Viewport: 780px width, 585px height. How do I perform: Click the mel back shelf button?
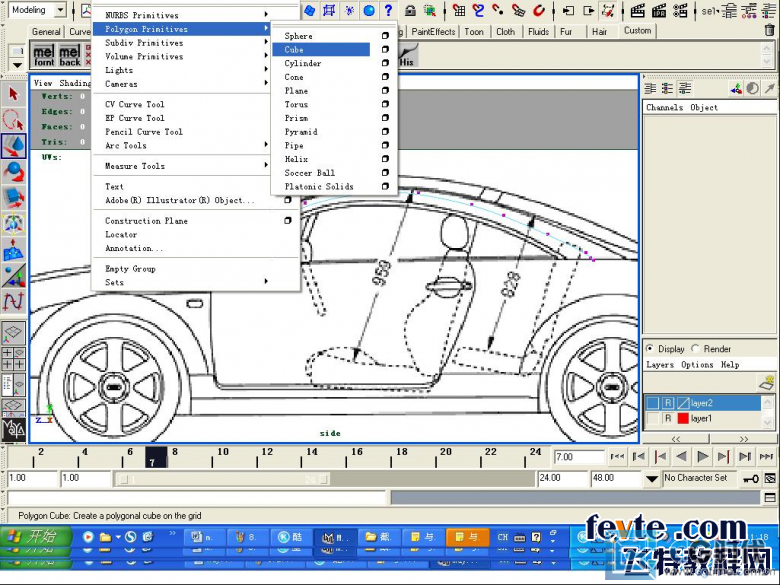[70, 55]
